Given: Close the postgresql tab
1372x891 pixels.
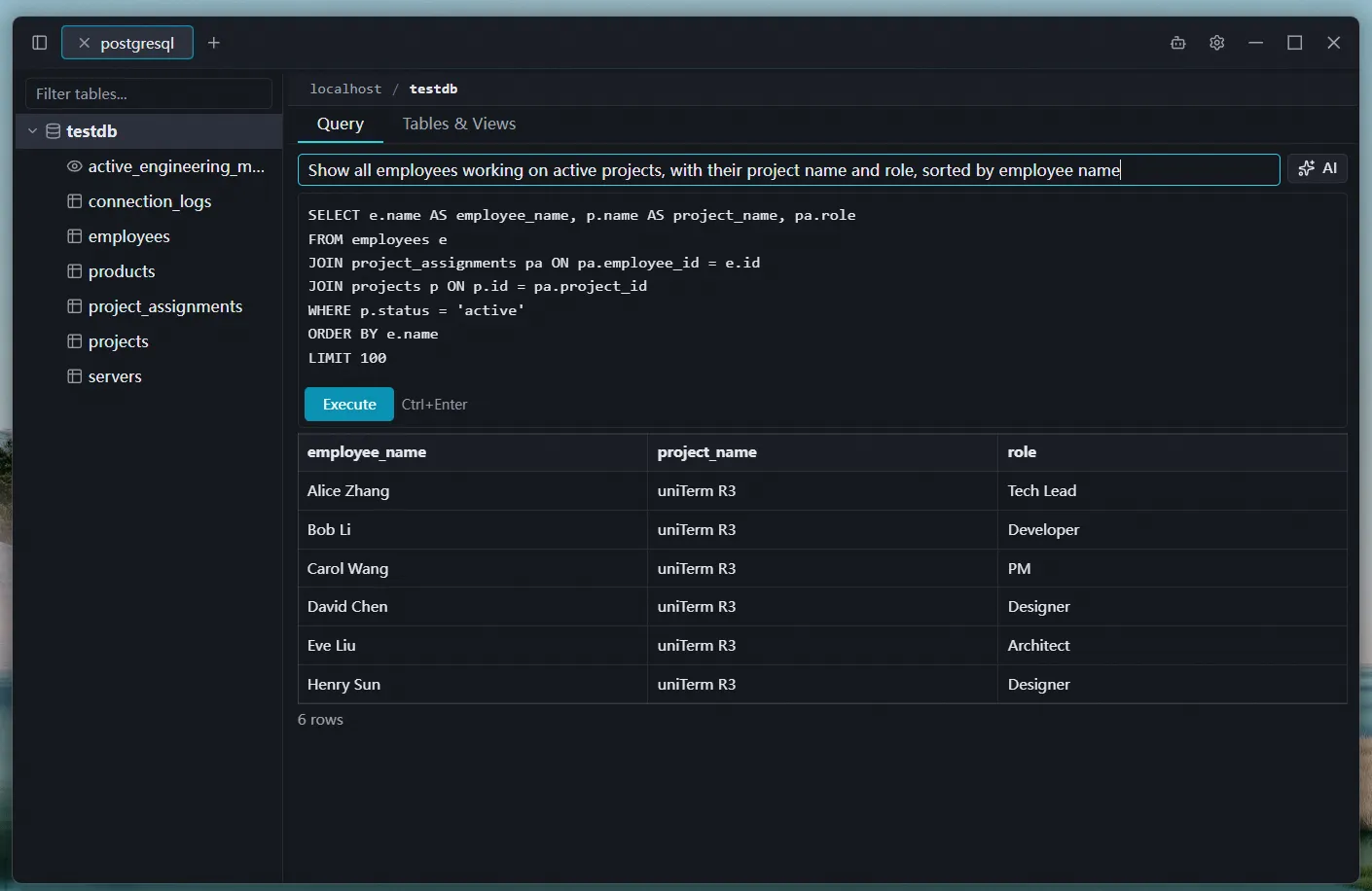Looking at the screenshot, I should (84, 43).
